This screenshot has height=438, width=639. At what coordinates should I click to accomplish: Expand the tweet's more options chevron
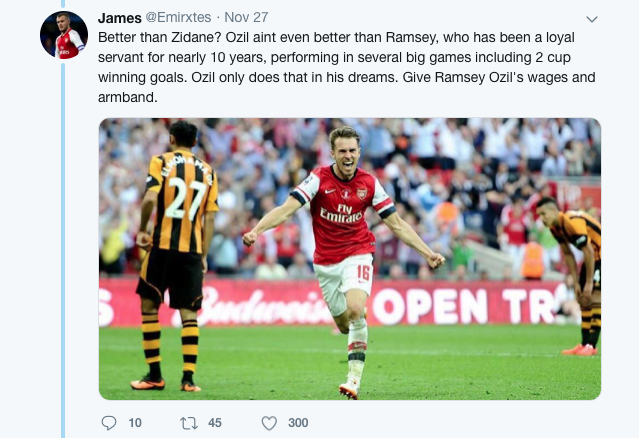pyautogui.click(x=591, y=19)
